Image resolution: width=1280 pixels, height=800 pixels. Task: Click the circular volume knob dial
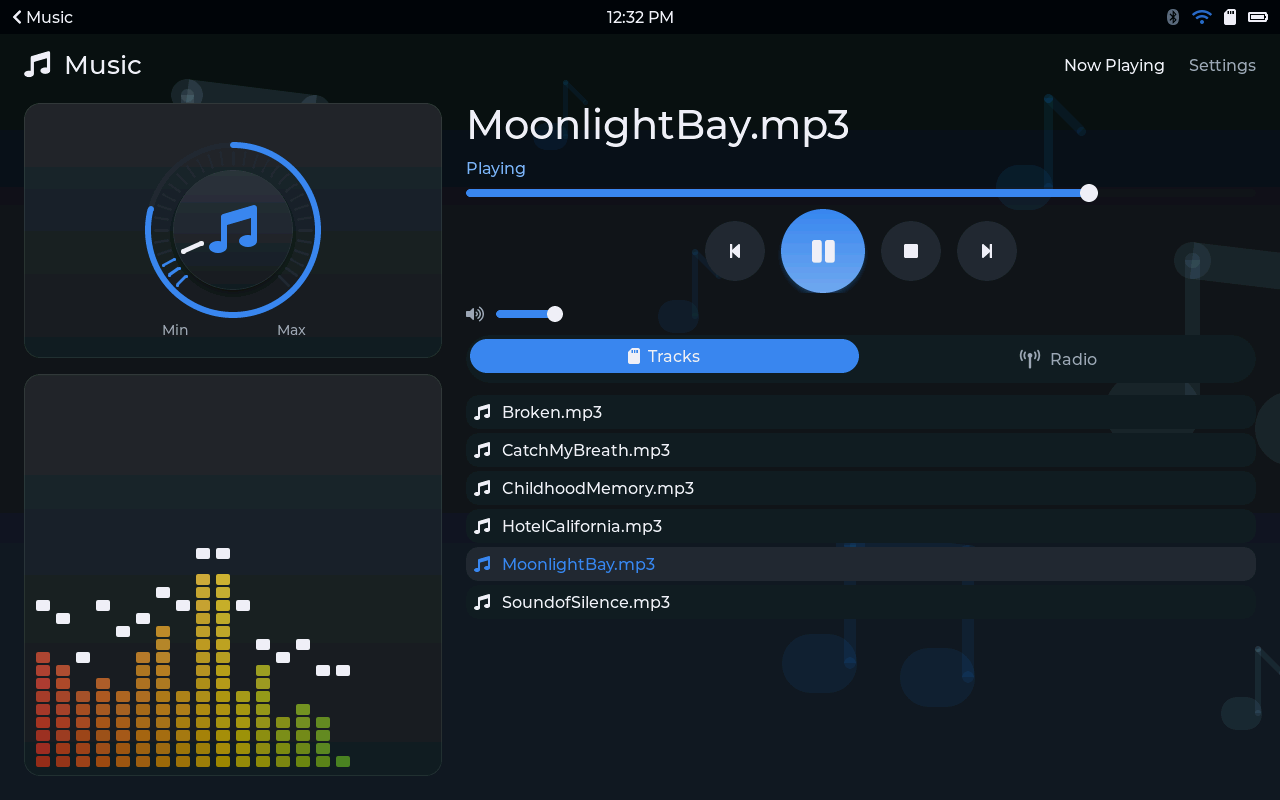coord(233,230)
